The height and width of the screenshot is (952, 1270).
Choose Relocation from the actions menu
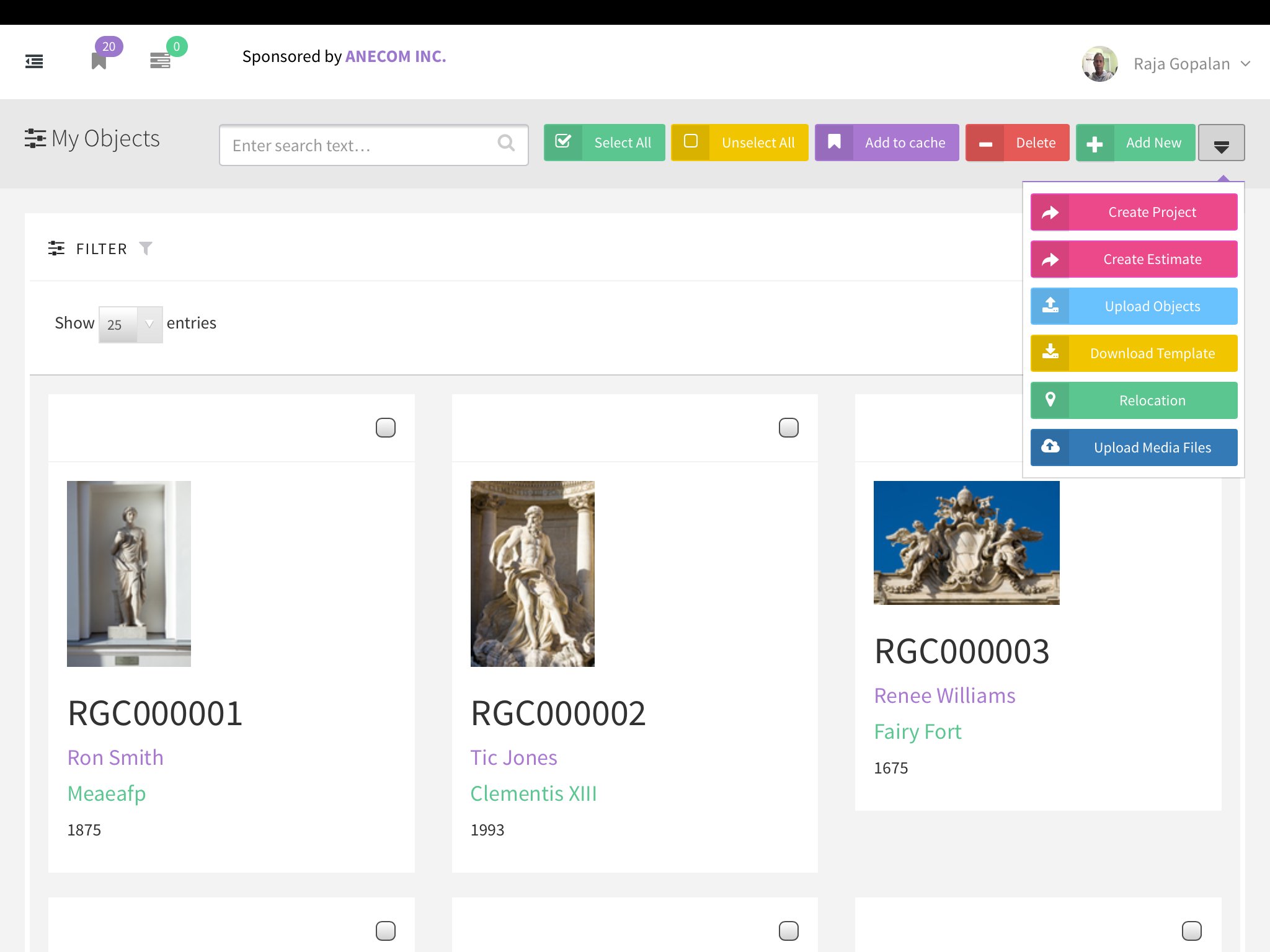click(1134, 400)
